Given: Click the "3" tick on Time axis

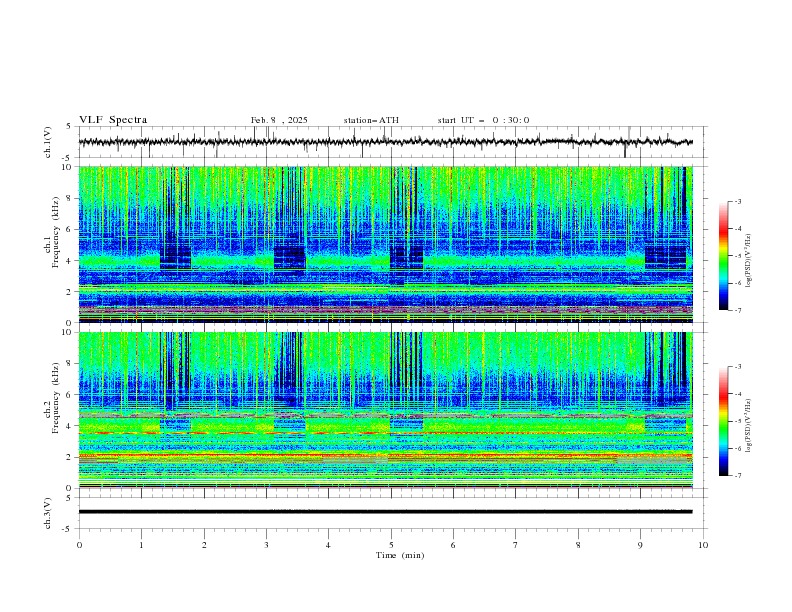Looking at the screenshot, I should click(266, 545).
